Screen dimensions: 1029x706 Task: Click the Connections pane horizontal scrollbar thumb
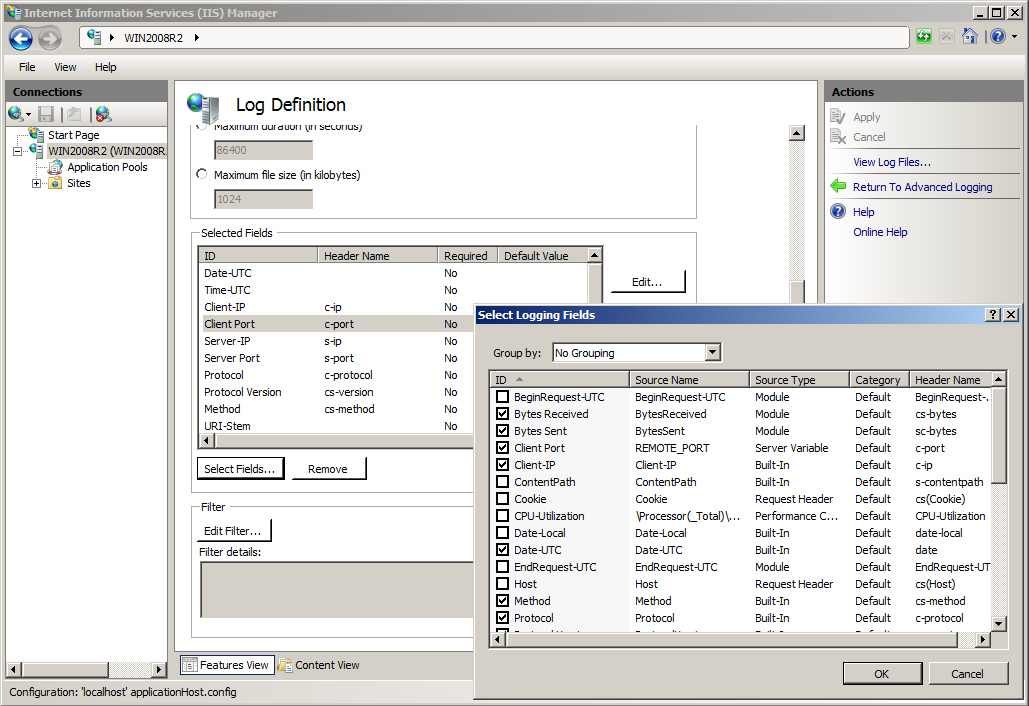[64, 669]
